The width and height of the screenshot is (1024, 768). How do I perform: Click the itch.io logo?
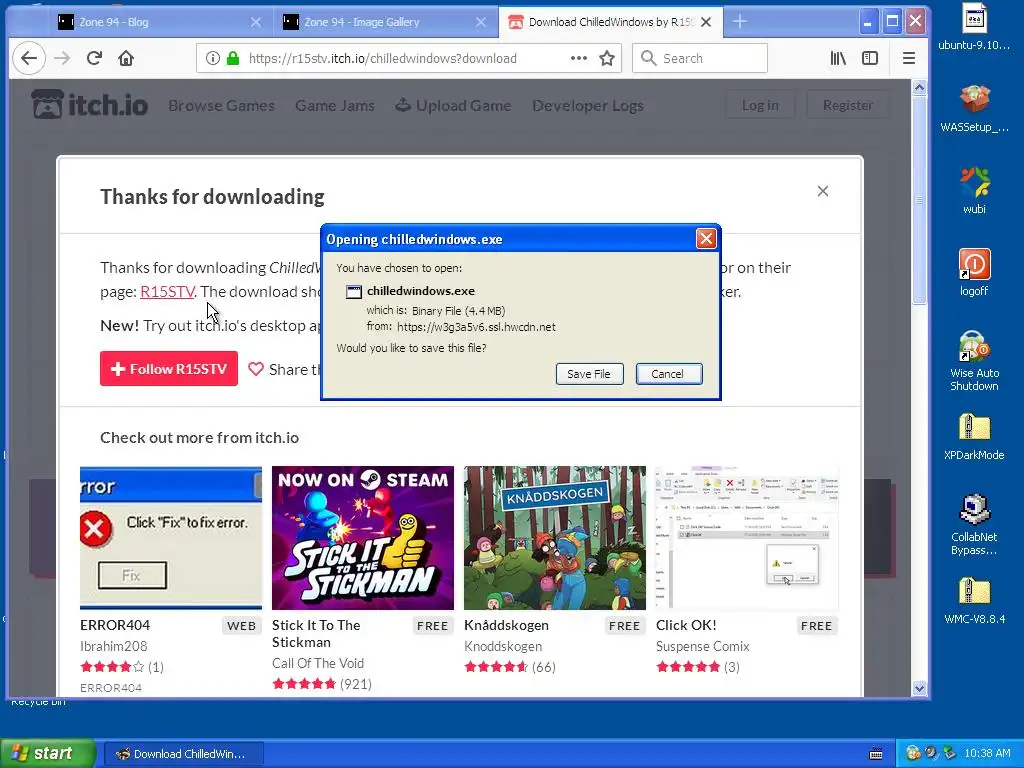(x=90, y=105)
